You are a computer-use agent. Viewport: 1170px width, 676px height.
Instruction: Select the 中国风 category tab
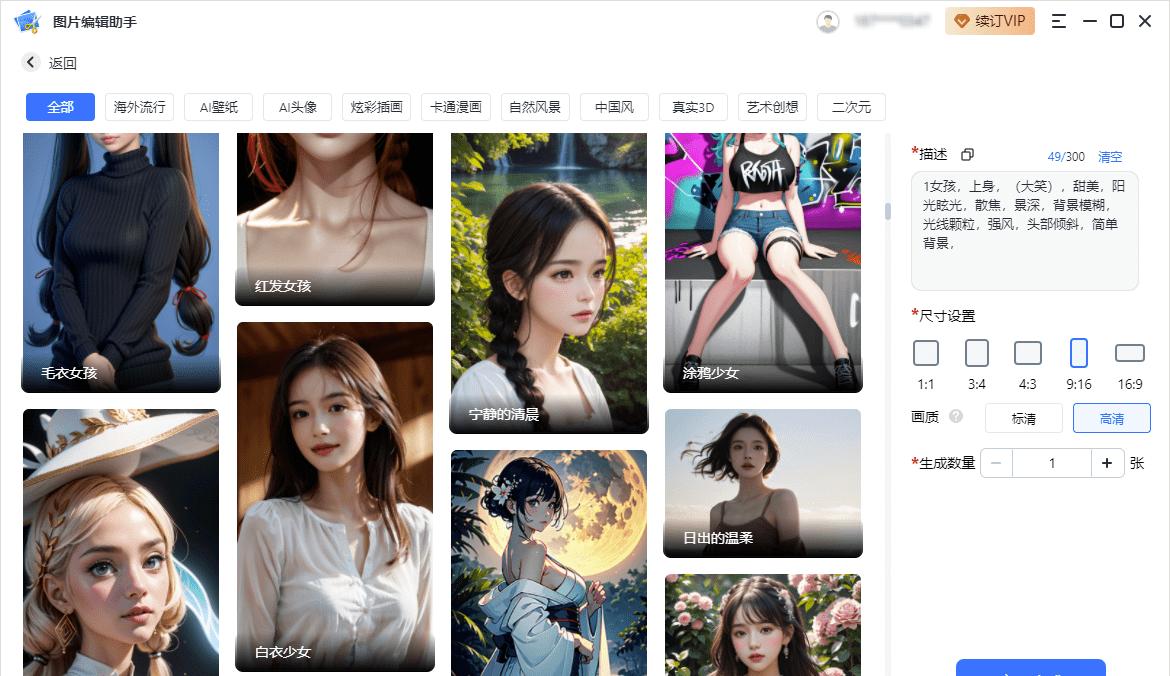coord(614,107)
